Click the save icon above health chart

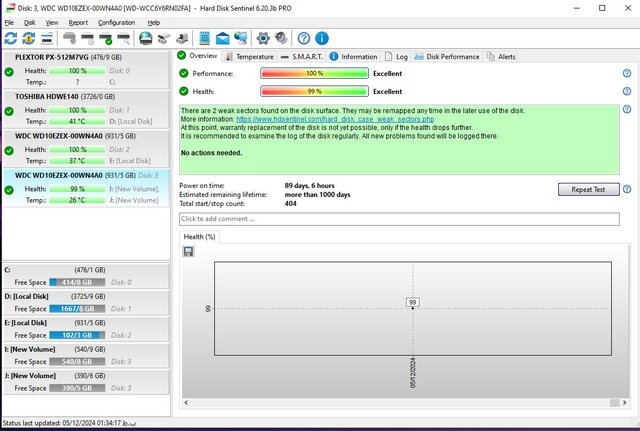[x=189, y=251]
